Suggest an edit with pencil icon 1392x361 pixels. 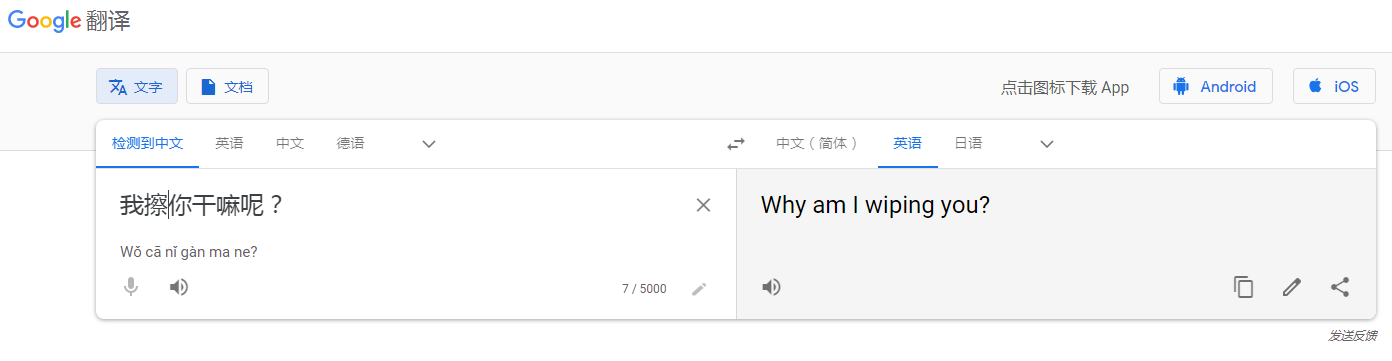[x=1292, y=287]
